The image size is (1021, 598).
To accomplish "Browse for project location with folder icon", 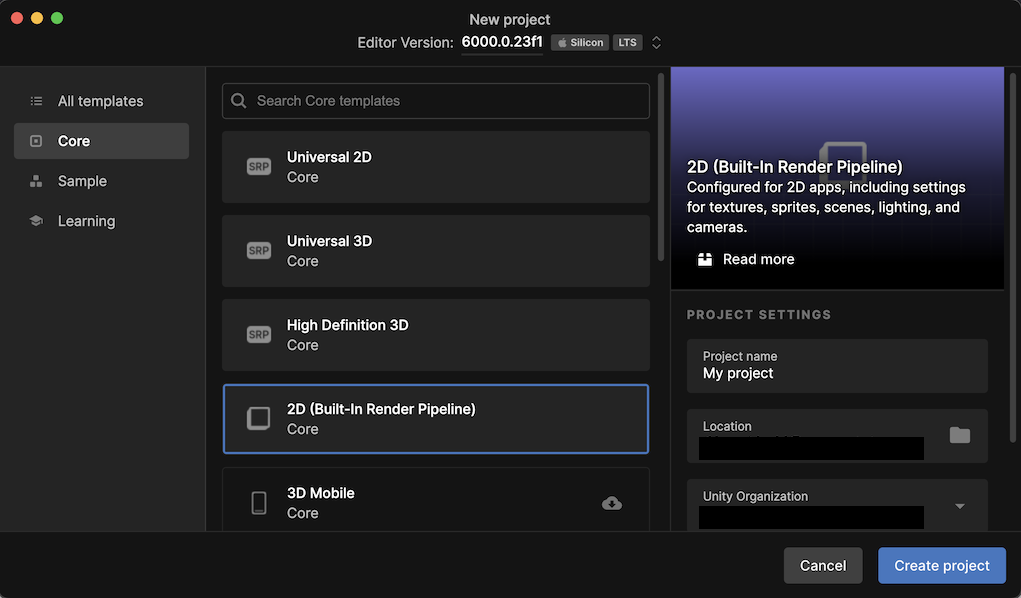I will [959, 435].
